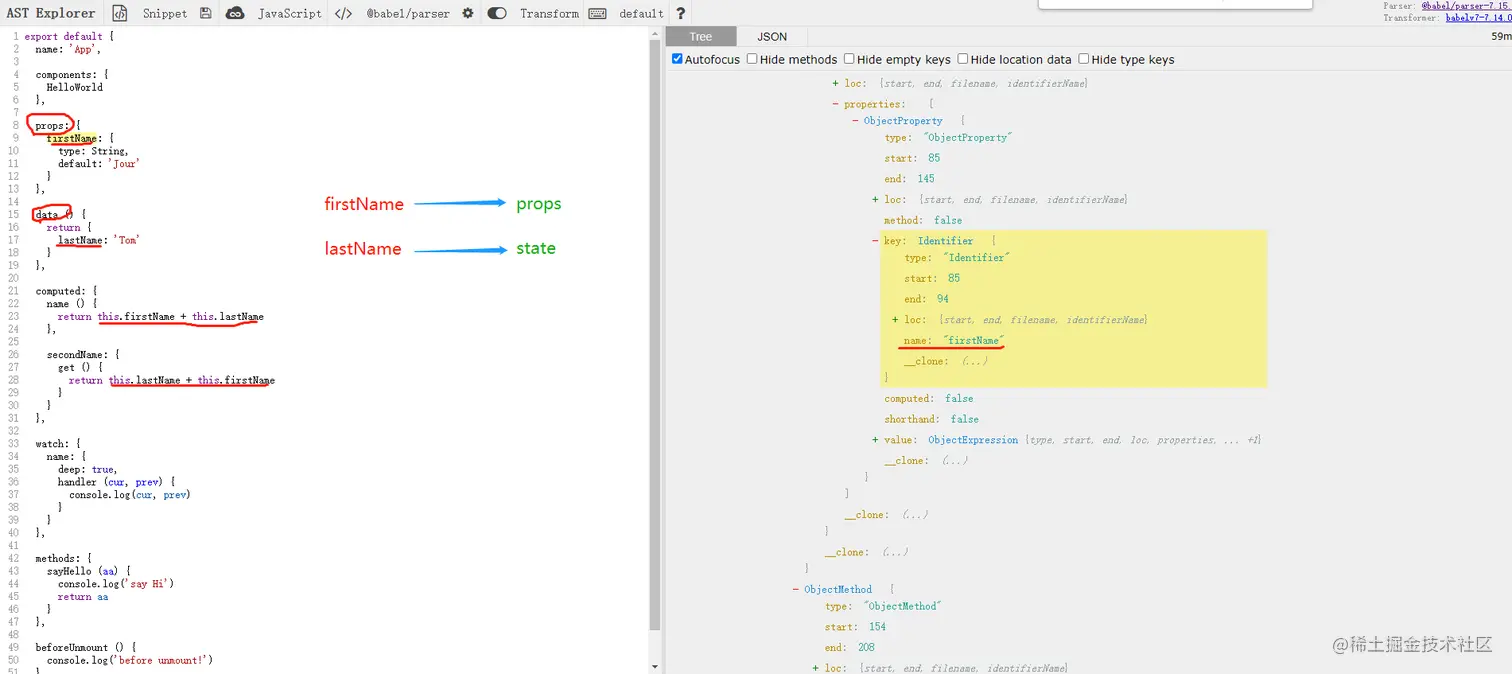The width and height of the screenshot is (1512, 674).
Task: Click type "ObjectMethod" value
Action: (902, 607)
